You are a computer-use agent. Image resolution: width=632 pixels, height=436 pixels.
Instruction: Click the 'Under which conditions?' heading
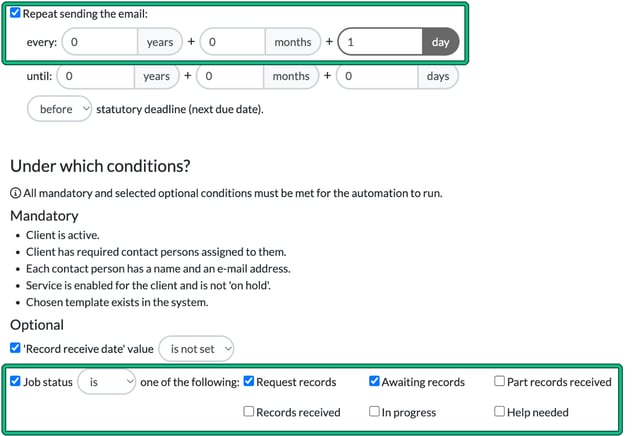[x=100, y=166]
